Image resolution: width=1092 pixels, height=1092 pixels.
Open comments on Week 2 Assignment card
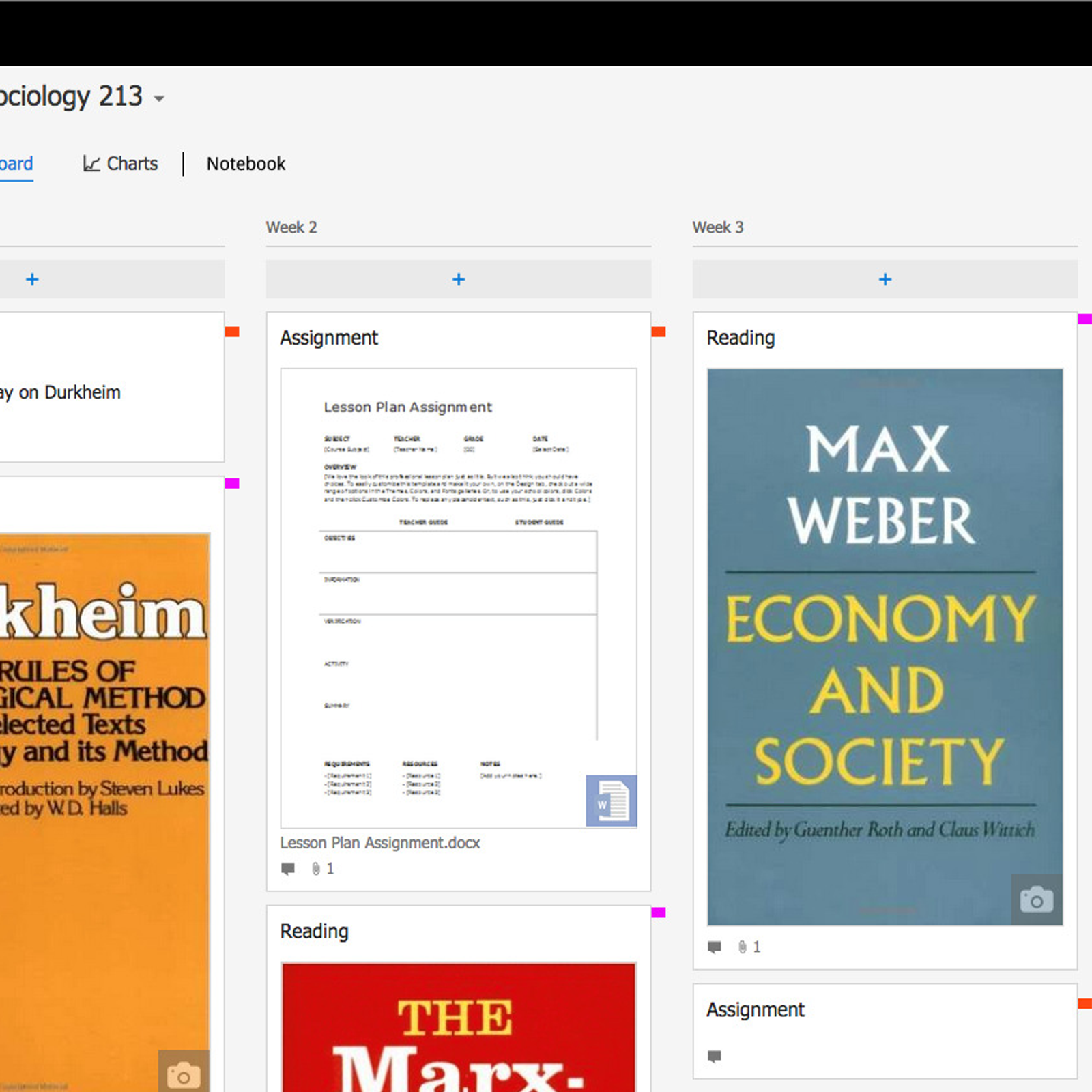288,869
